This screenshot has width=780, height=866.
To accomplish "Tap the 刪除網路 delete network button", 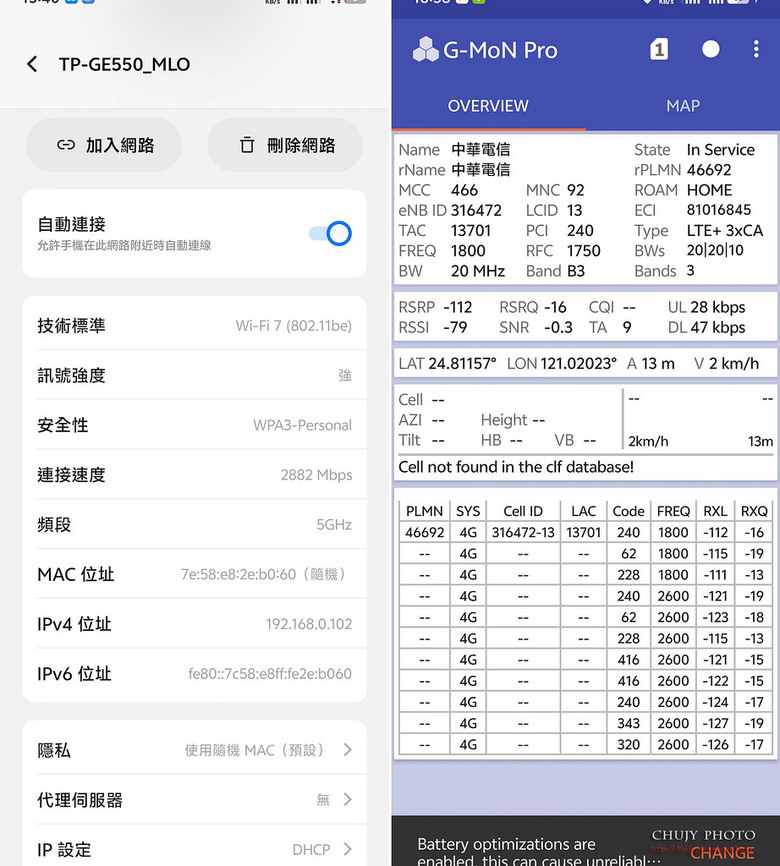I will click(x=285, y=145).
